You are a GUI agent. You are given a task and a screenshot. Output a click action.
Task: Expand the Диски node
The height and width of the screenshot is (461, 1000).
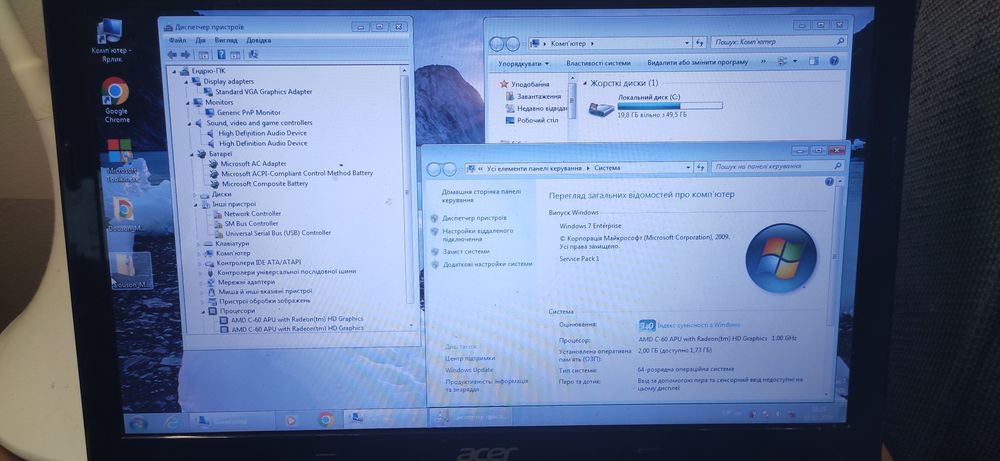(195, 194)
